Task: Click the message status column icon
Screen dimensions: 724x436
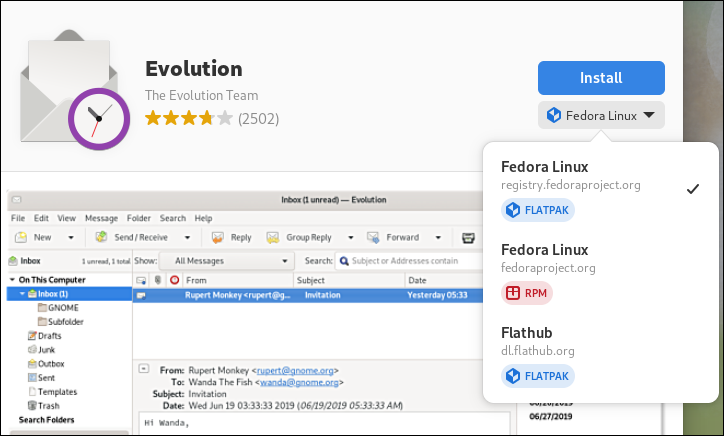Action: tap(141, 280)
